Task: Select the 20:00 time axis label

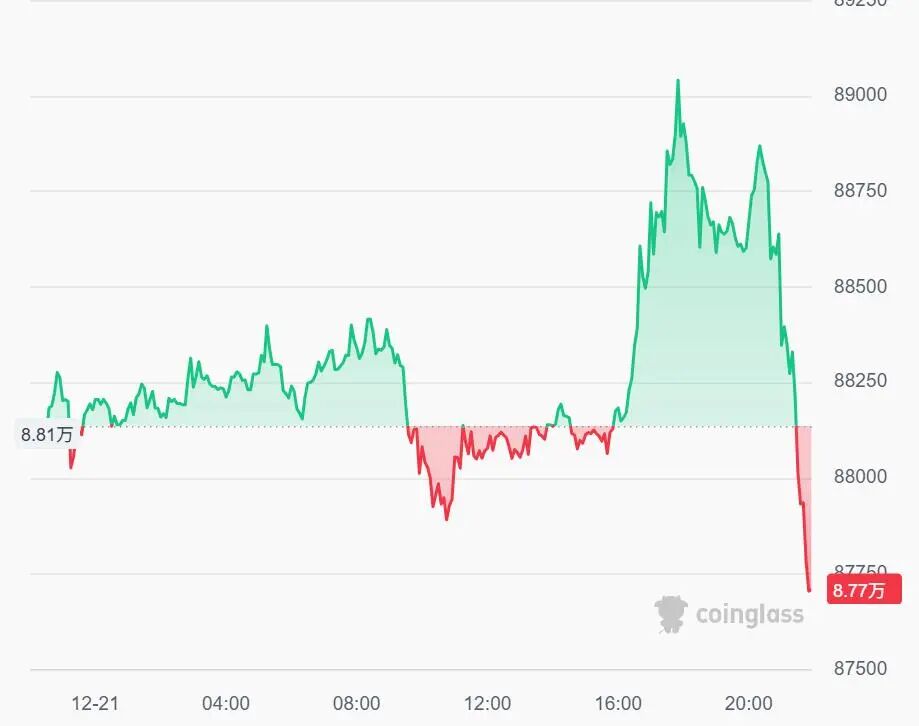Action: point(749,703)
